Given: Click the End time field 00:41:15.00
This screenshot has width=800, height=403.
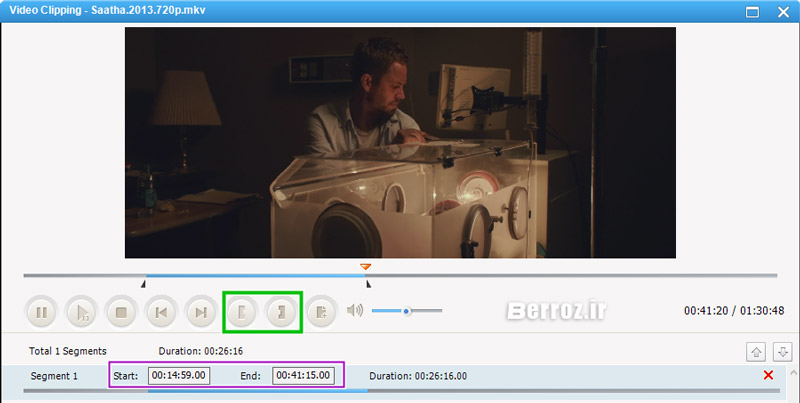Looking at the screenshot, I should 303,376.
